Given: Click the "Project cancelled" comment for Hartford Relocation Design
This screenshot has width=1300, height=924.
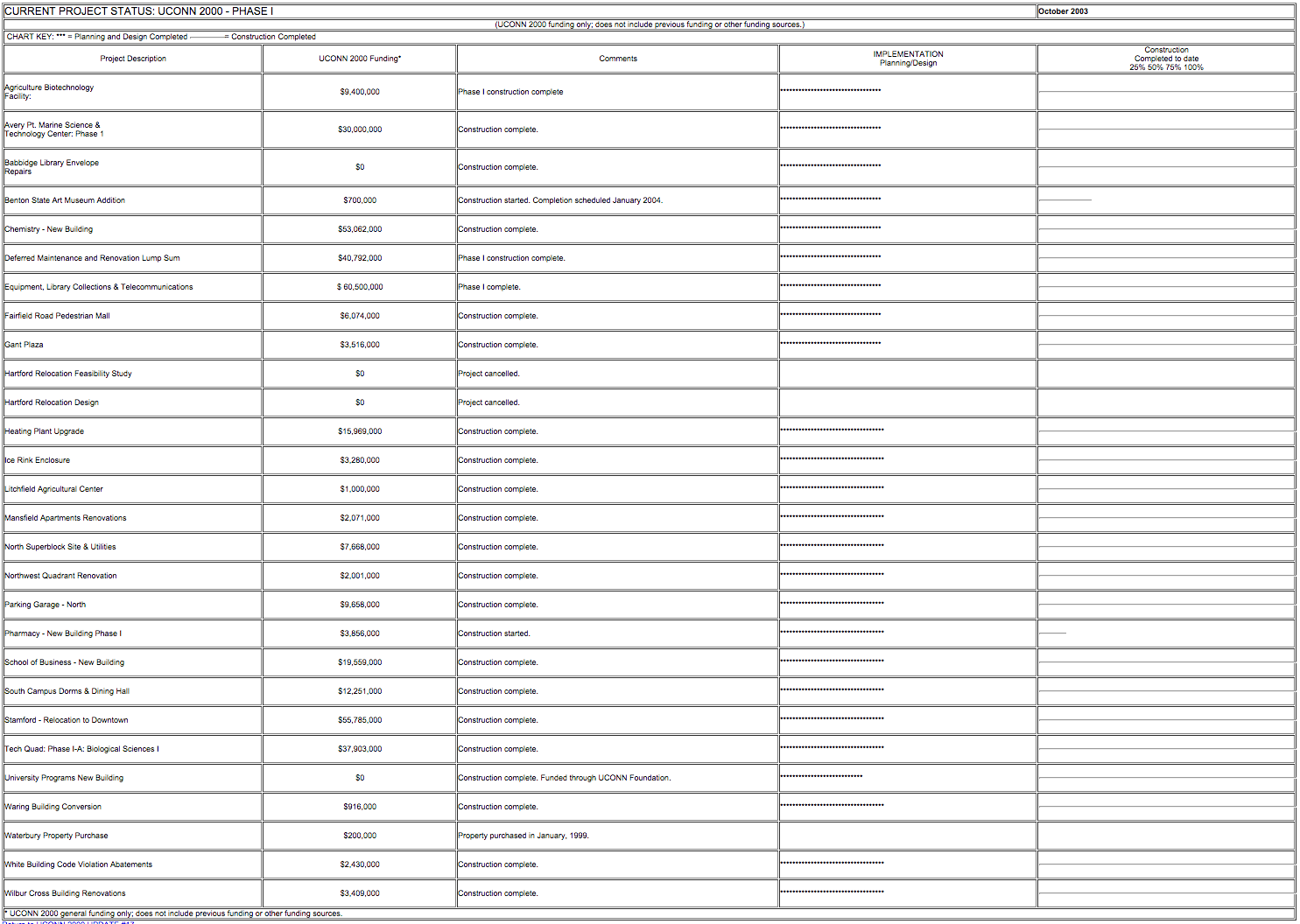Looking at the screenshot, I should pyautogui.click(x=489, y=402).
